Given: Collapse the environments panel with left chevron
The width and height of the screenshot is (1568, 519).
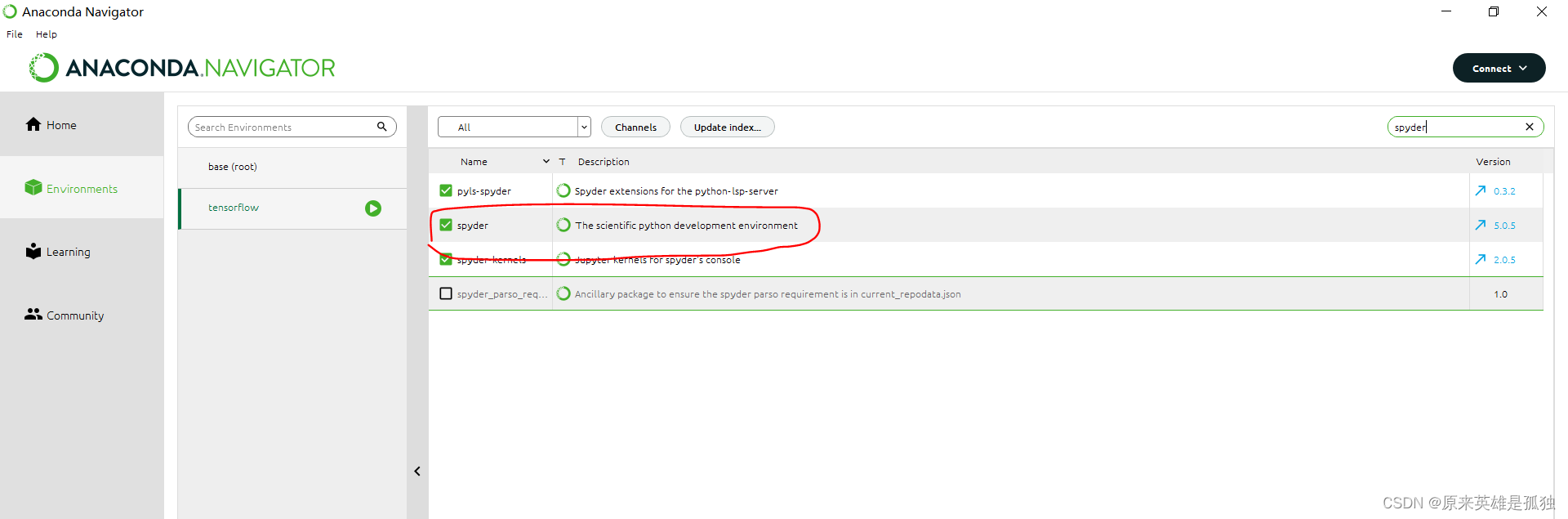Looking at the screenshot, I should click(x=417, y=471).
